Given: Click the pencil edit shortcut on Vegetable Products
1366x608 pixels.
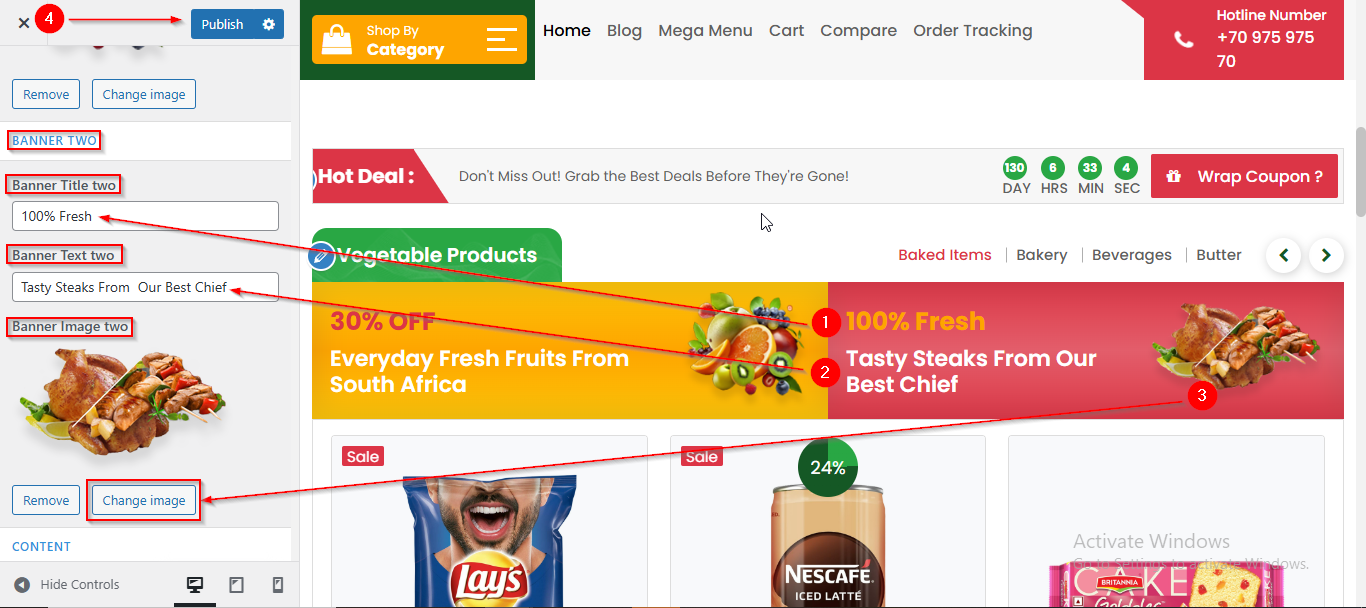Looking at the screenshot, I should [321, 256].
